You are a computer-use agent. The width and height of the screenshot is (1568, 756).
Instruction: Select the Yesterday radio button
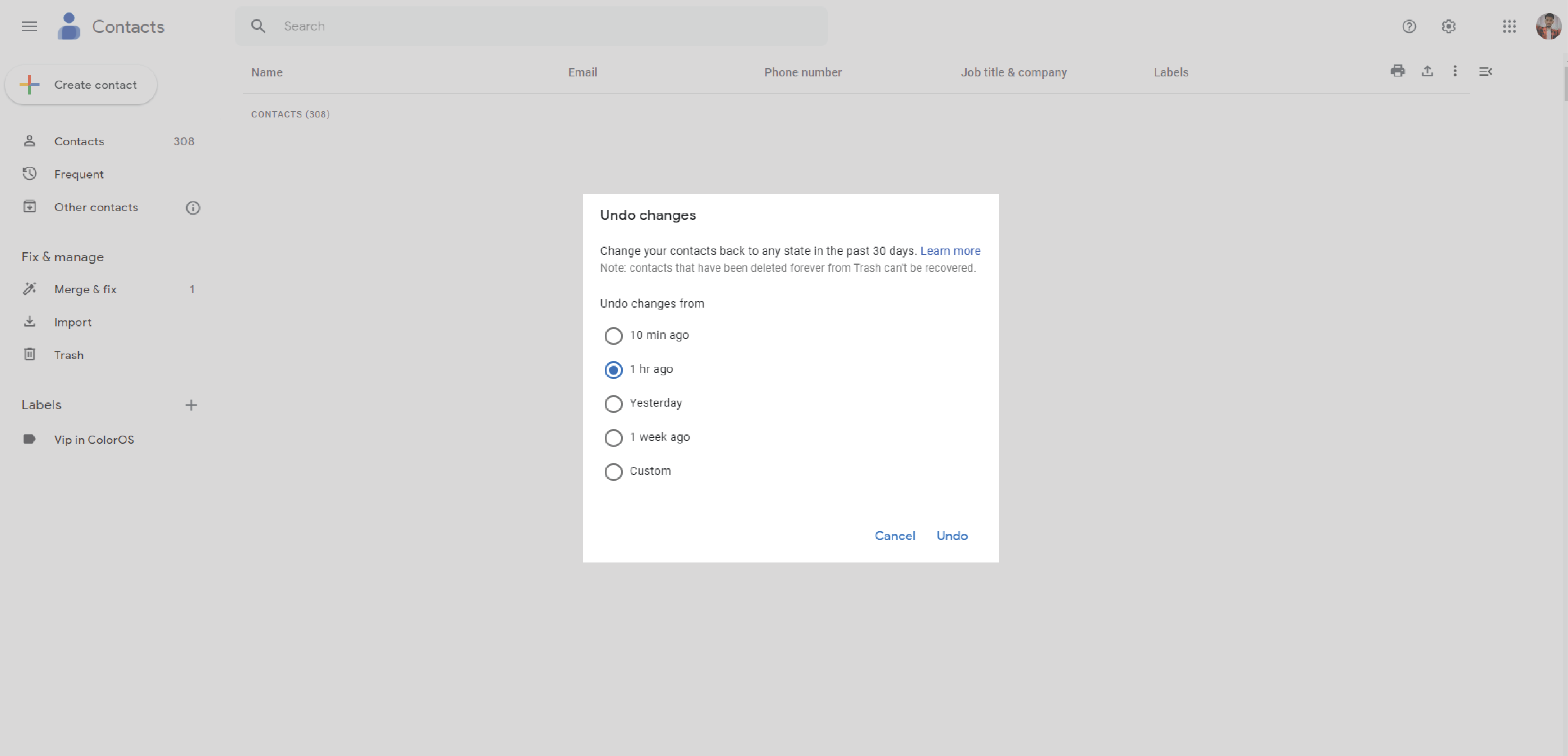click(x=613, y=404)
